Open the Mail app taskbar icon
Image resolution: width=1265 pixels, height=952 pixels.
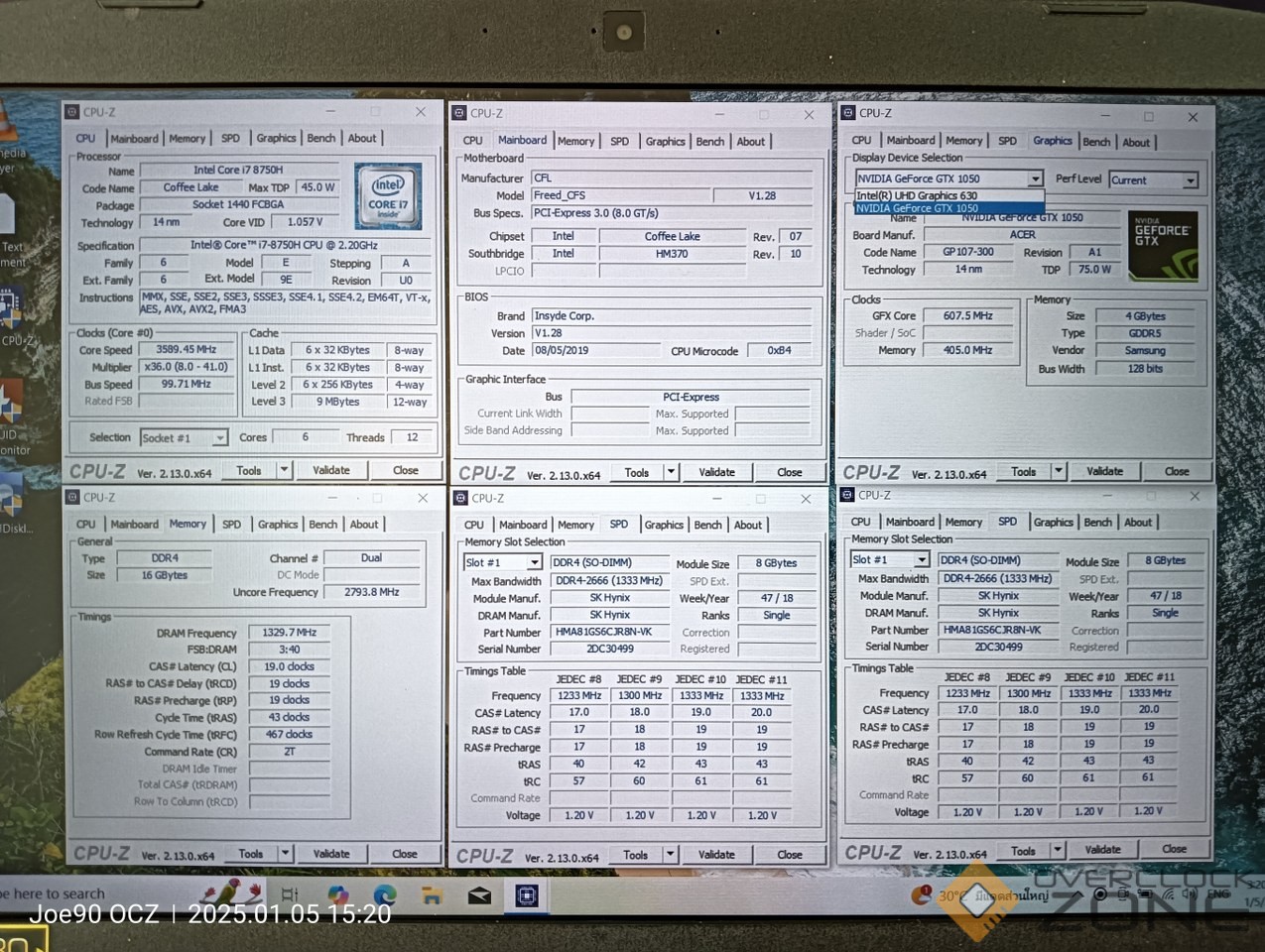tap(479, 896)
